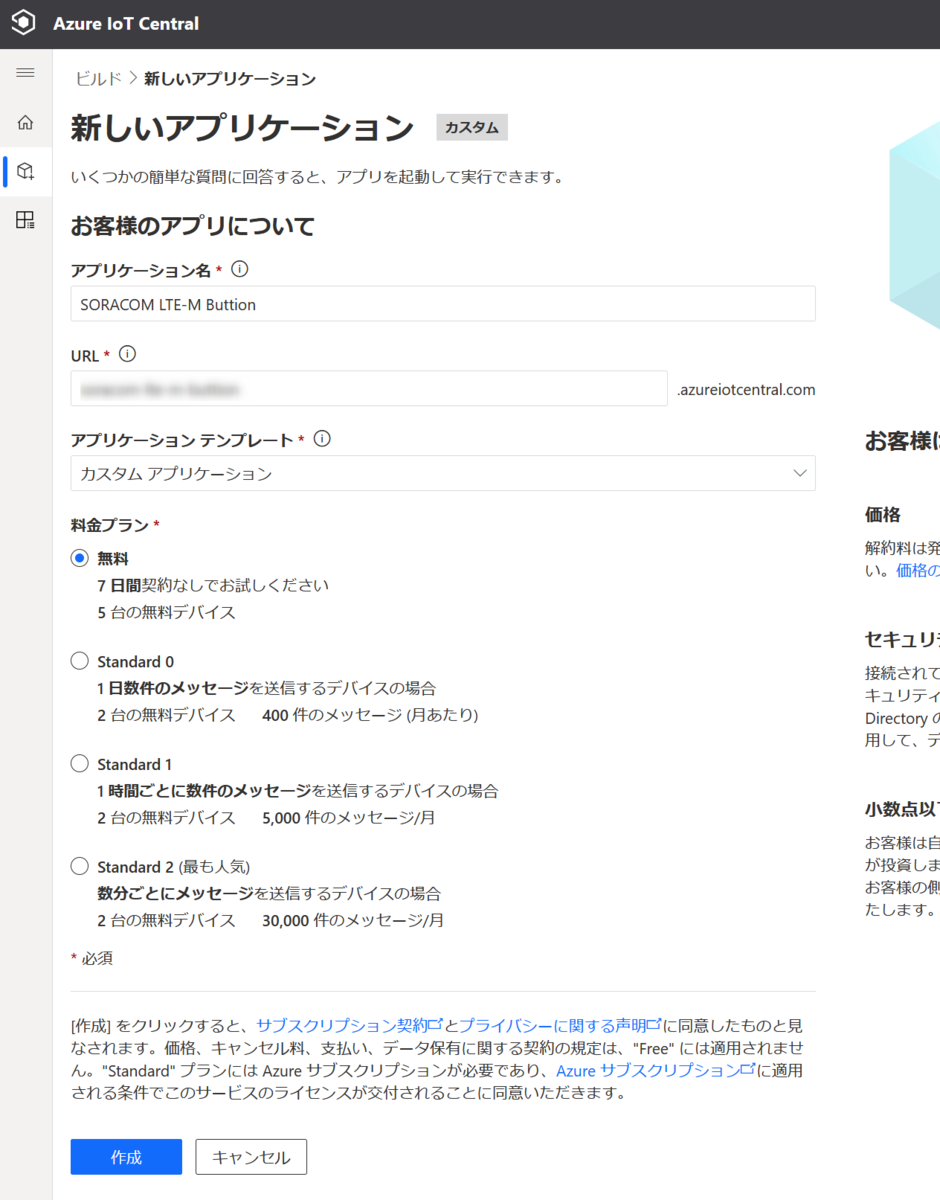Click 30,000 件のメッセージ/月 text
This screenshot has height=1200, width=940.
pos(353,920)
